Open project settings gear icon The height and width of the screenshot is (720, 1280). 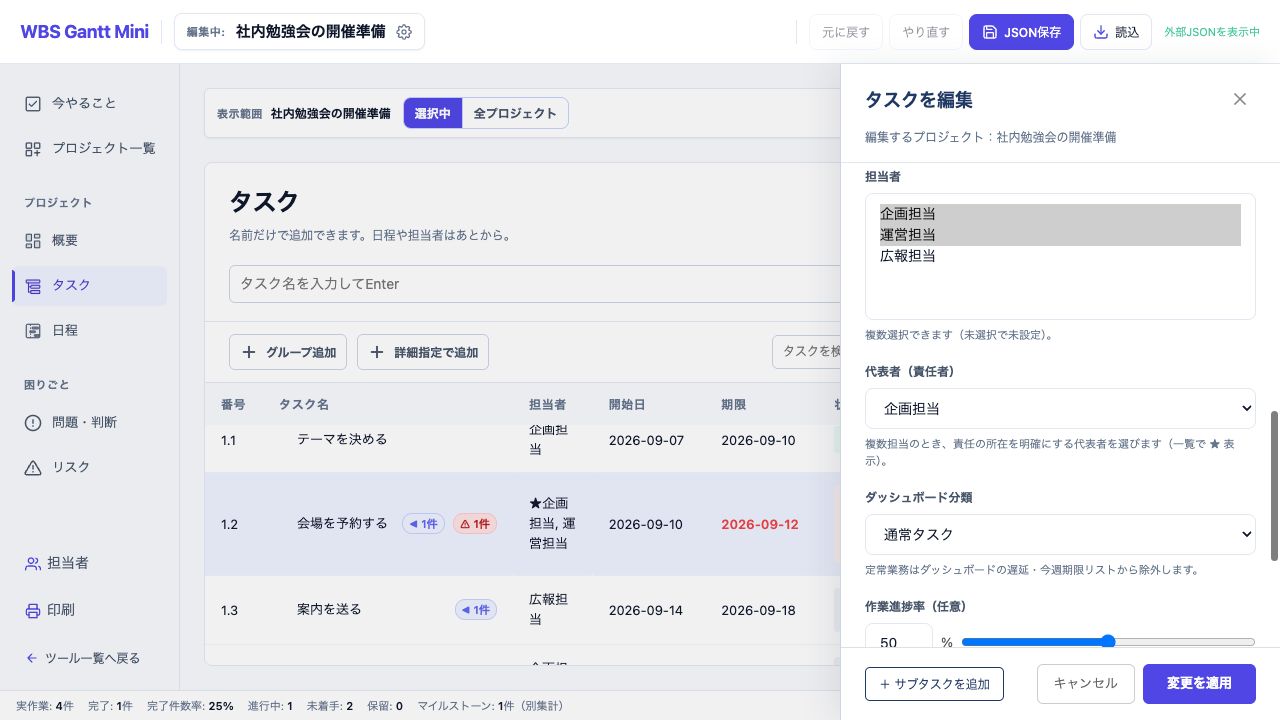pos(404,32)
